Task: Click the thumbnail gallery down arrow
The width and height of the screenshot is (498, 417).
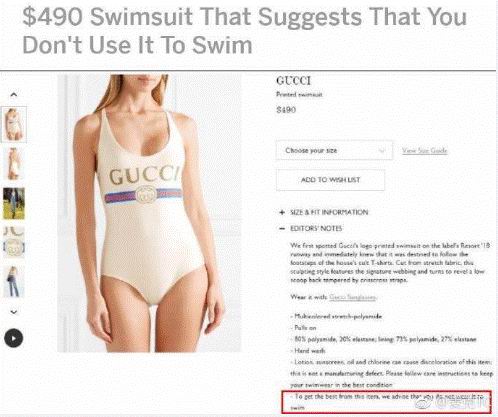Action: click(x=14, y=312)
